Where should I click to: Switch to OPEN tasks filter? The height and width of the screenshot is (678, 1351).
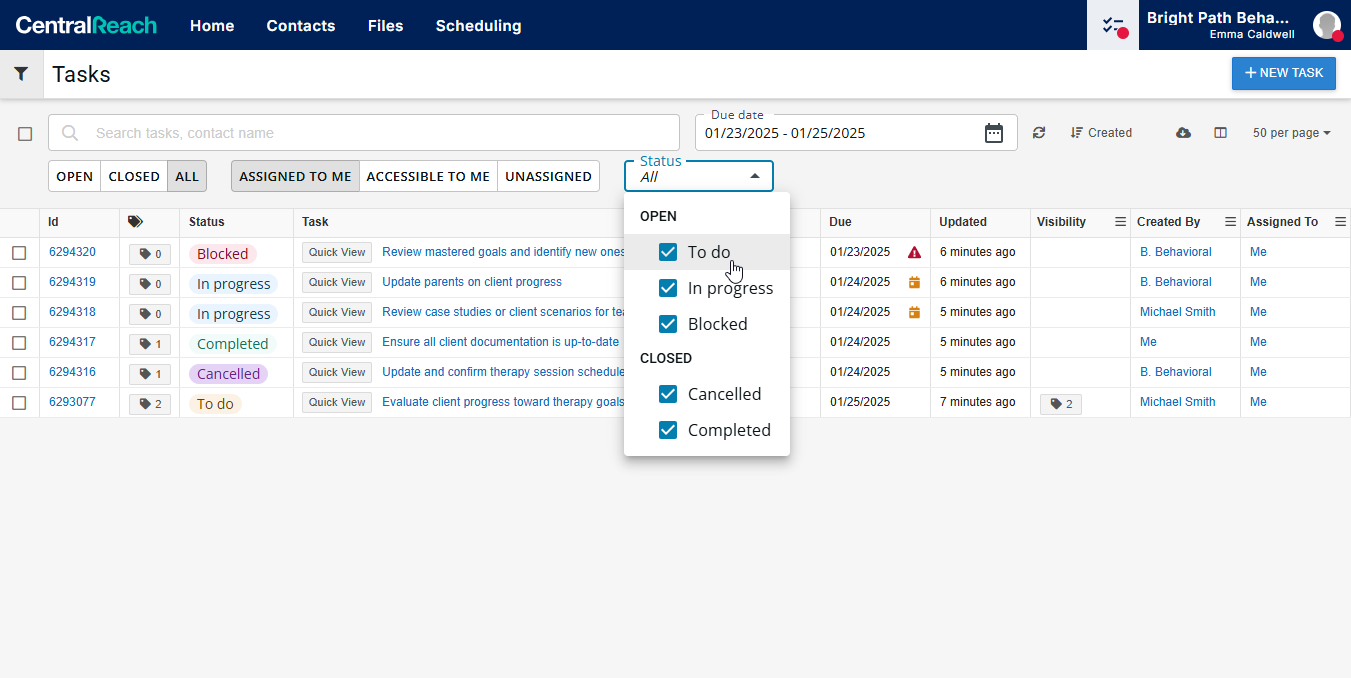click(x=74, y=176)
